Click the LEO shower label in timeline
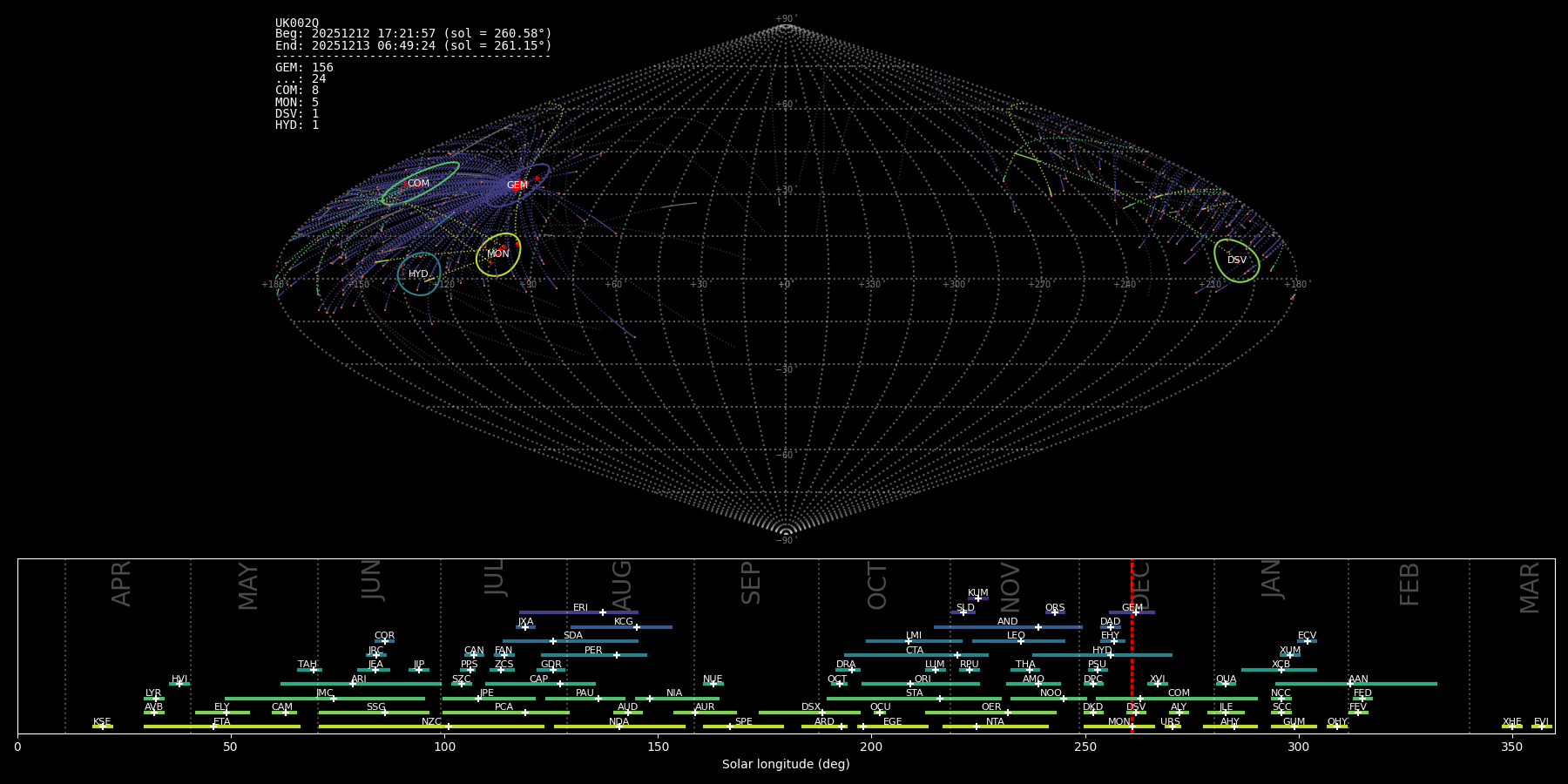 [x=1016, y=636]
